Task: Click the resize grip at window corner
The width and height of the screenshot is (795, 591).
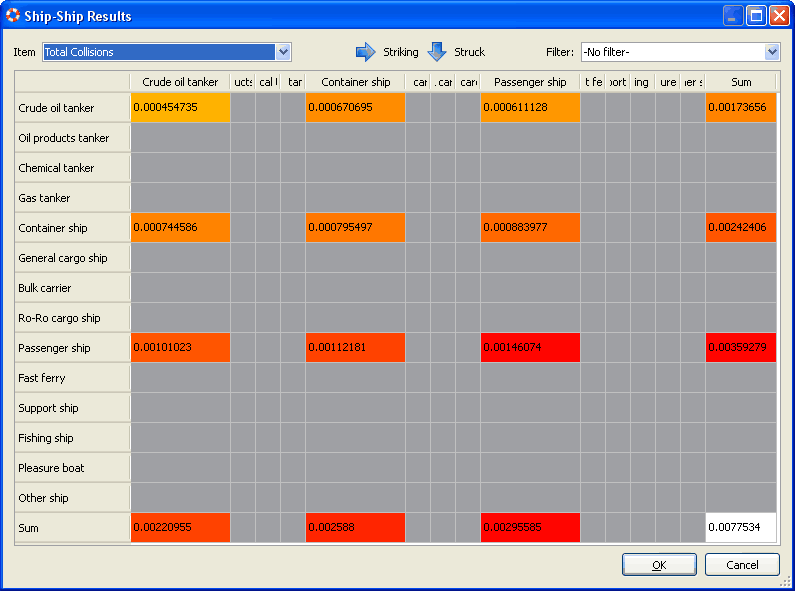Action: click(x=785, y=582)
